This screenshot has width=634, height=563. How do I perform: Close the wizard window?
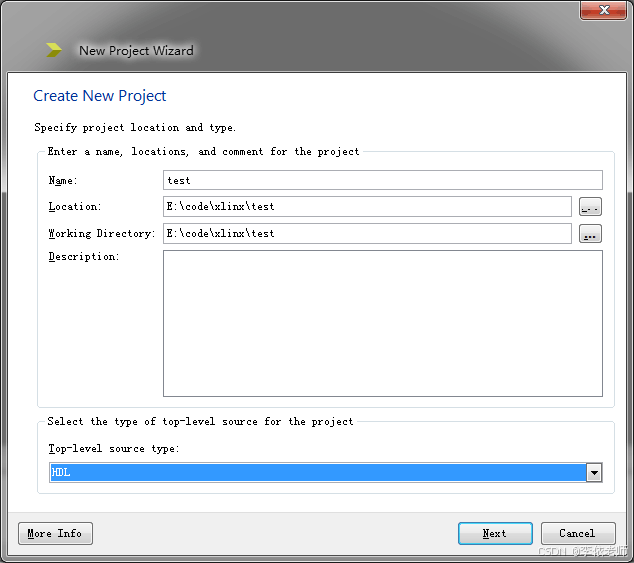604,10
